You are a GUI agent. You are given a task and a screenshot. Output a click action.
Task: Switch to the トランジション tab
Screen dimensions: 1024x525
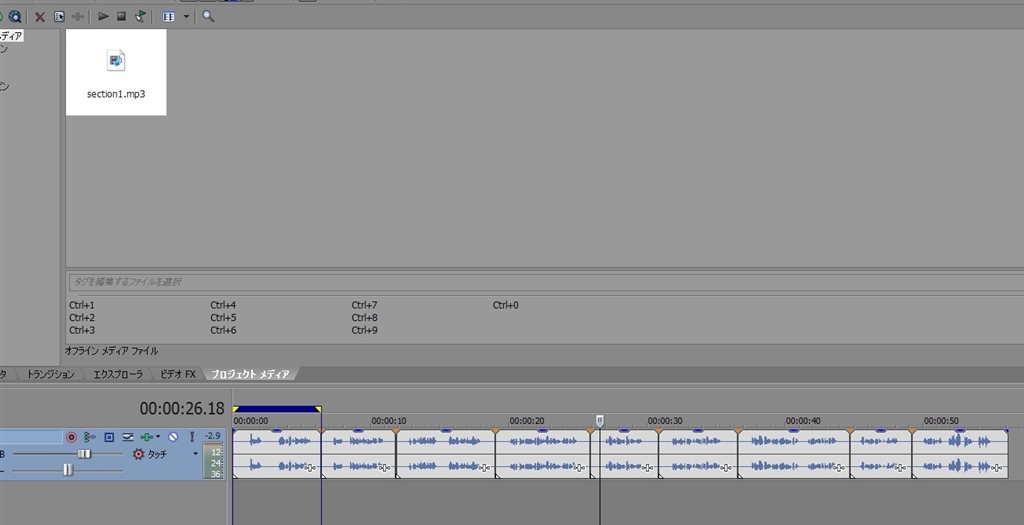tap(50, 374)
